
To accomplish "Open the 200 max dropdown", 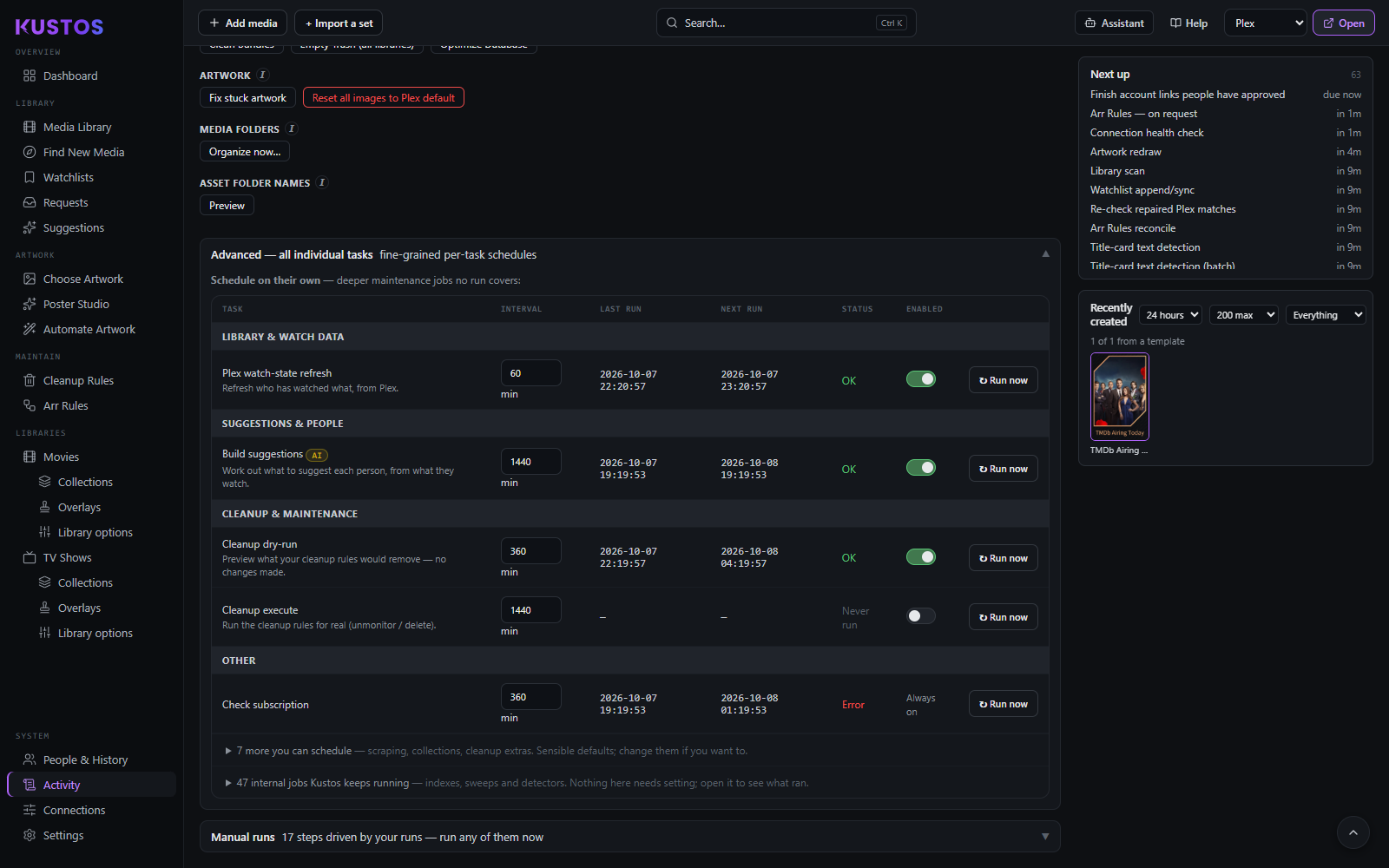I will 1244,315.
